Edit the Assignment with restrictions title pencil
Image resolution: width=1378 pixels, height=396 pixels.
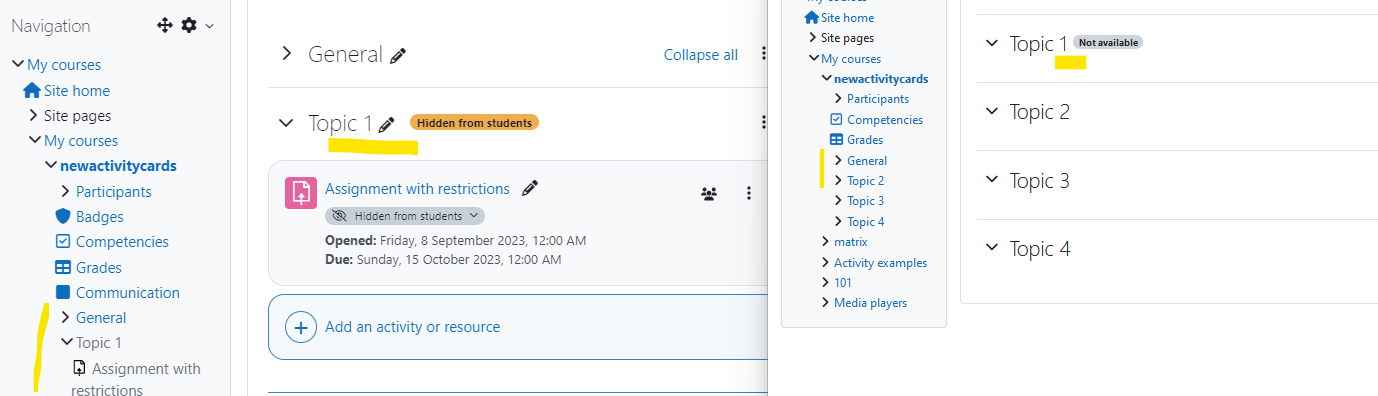(530, 188)
